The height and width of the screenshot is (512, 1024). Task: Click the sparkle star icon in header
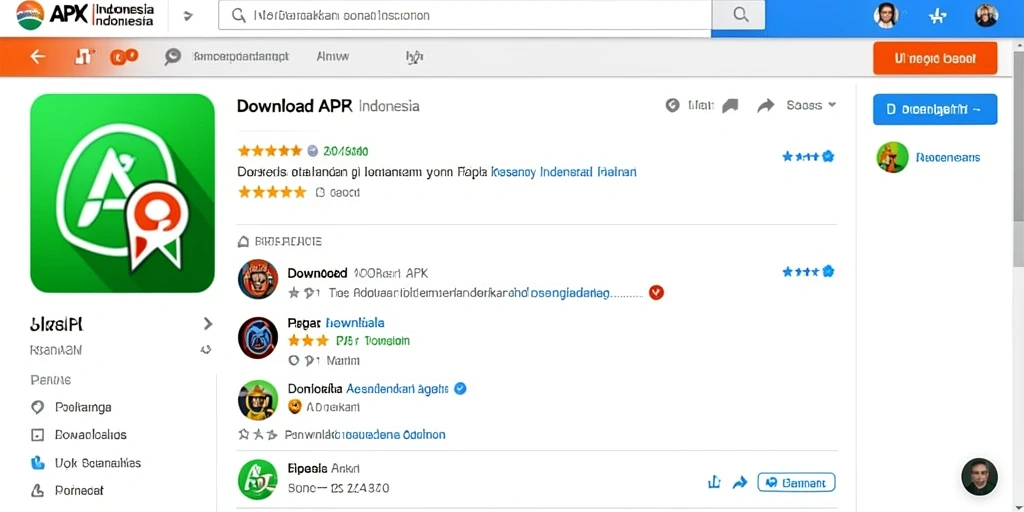pos(937,16)
